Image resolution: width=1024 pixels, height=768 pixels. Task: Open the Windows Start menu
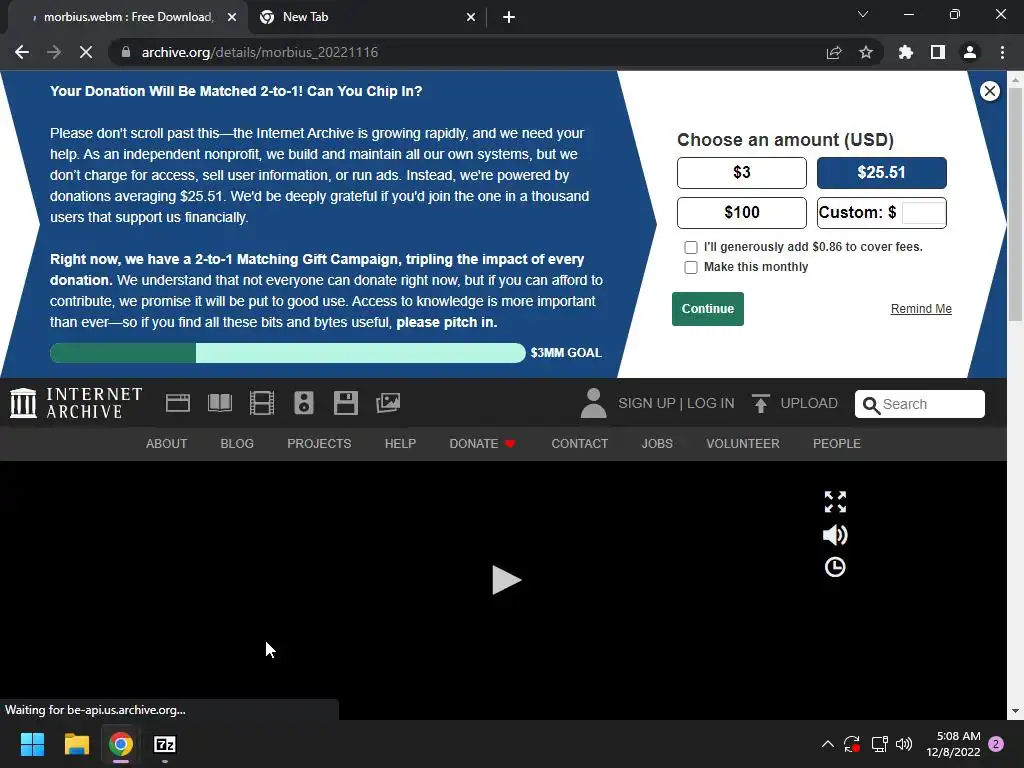coord(32,744)
